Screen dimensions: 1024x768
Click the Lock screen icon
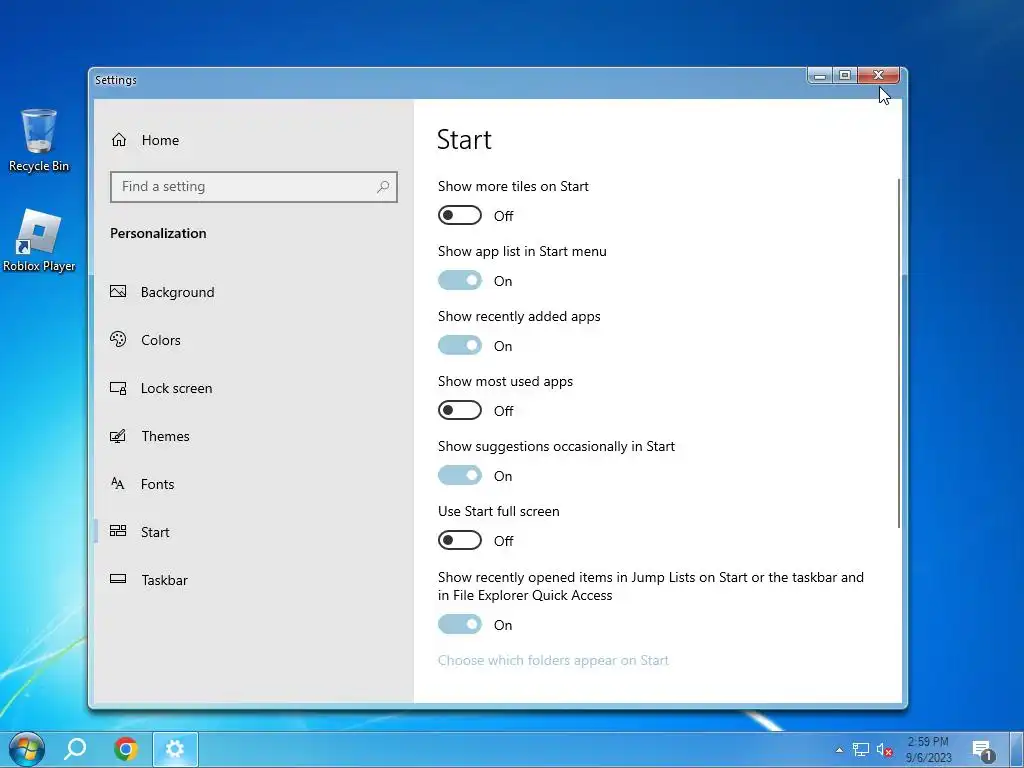click(118, 388)
